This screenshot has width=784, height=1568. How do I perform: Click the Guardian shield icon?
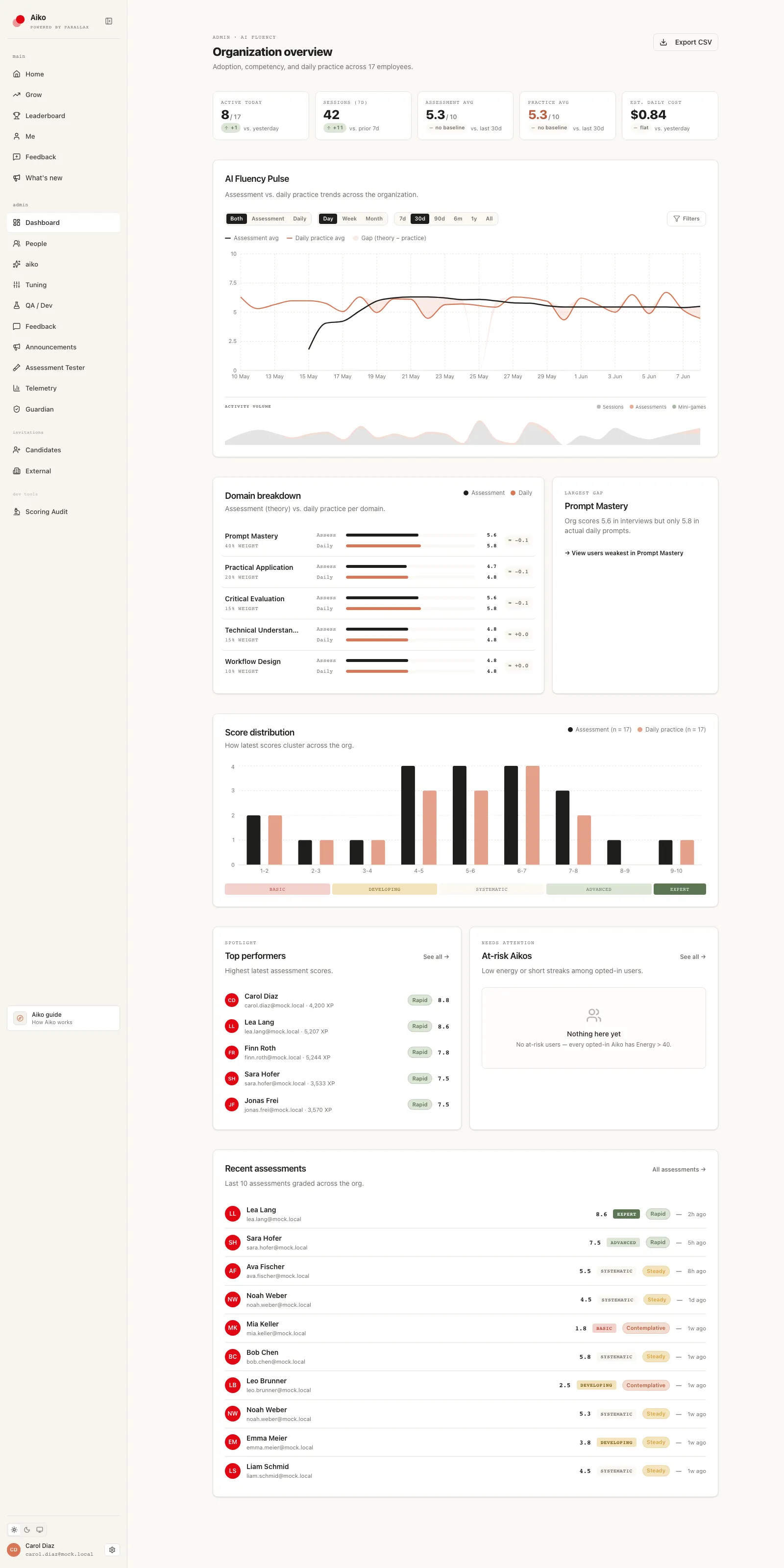pos(17,409)
